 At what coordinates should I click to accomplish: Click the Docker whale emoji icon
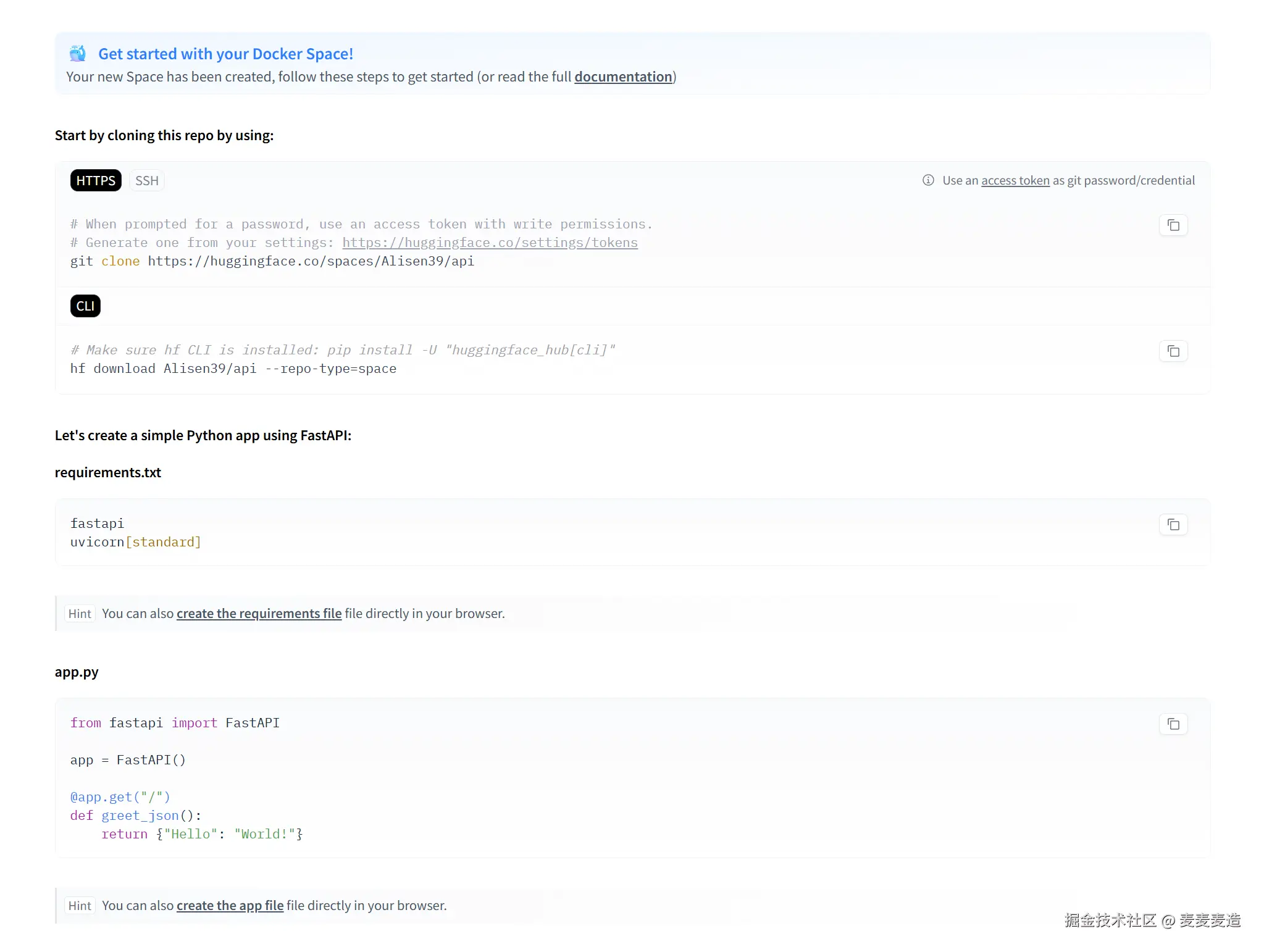coord(78,54)
